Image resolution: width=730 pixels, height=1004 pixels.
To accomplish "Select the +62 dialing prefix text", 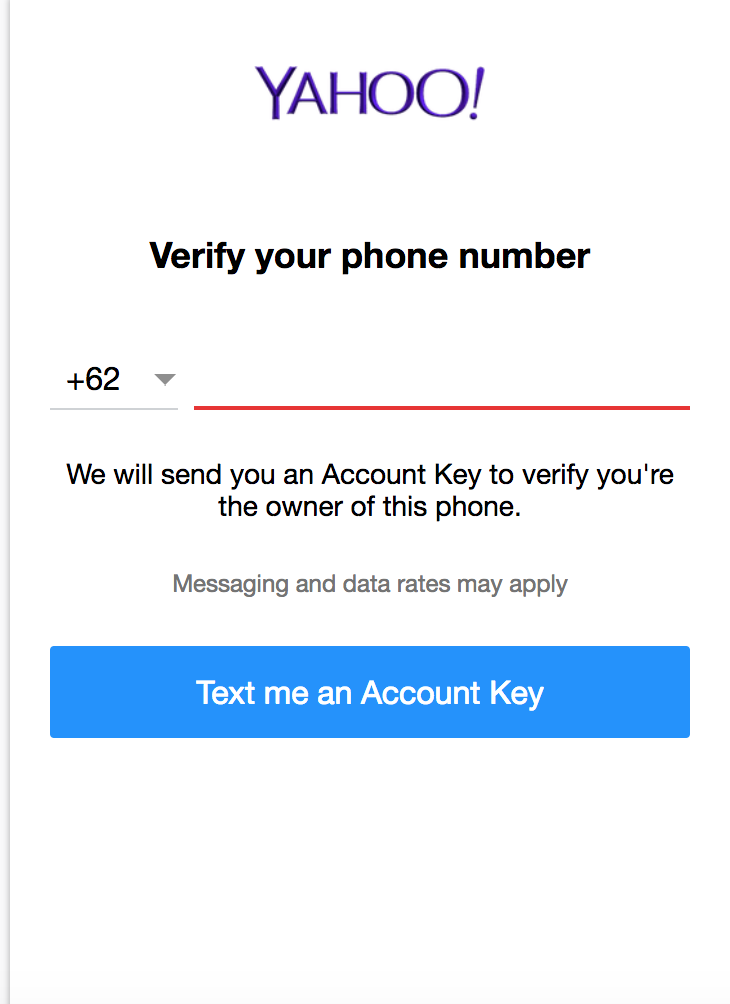I will pyautogui.click(x=93, y=380).
